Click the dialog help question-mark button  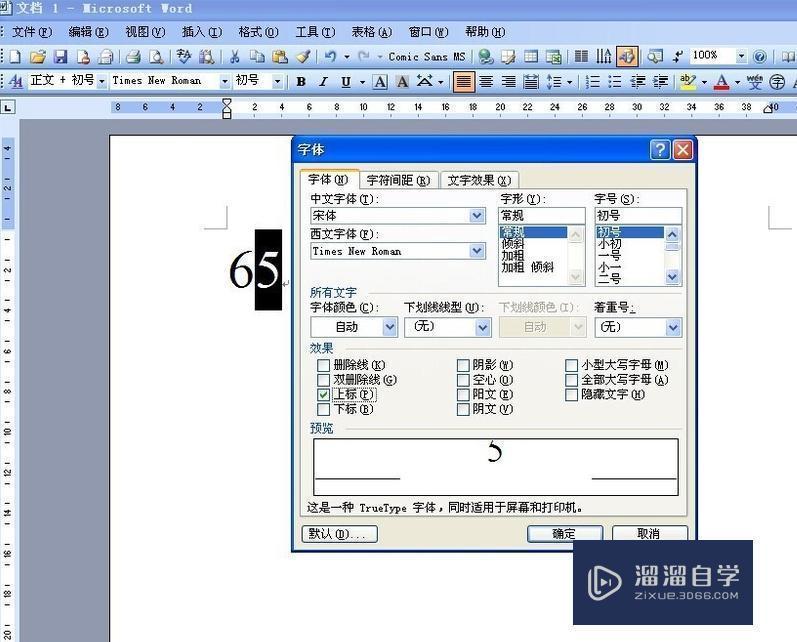660,149
